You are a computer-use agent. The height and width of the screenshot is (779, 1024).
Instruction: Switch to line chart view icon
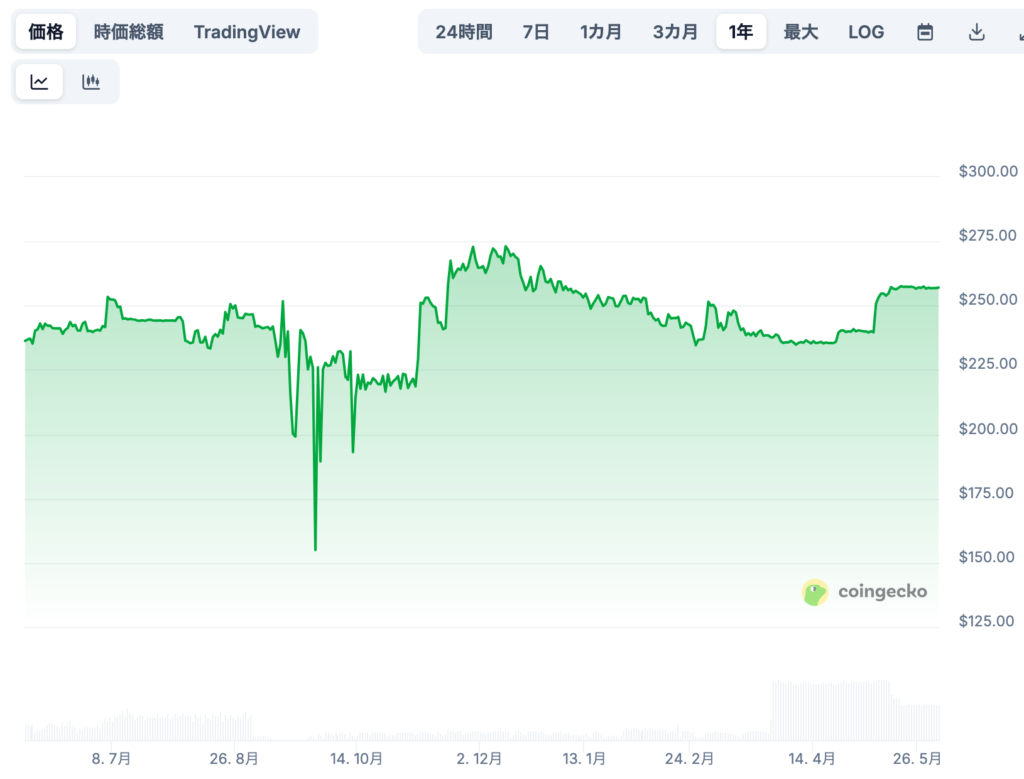point(39,82)
